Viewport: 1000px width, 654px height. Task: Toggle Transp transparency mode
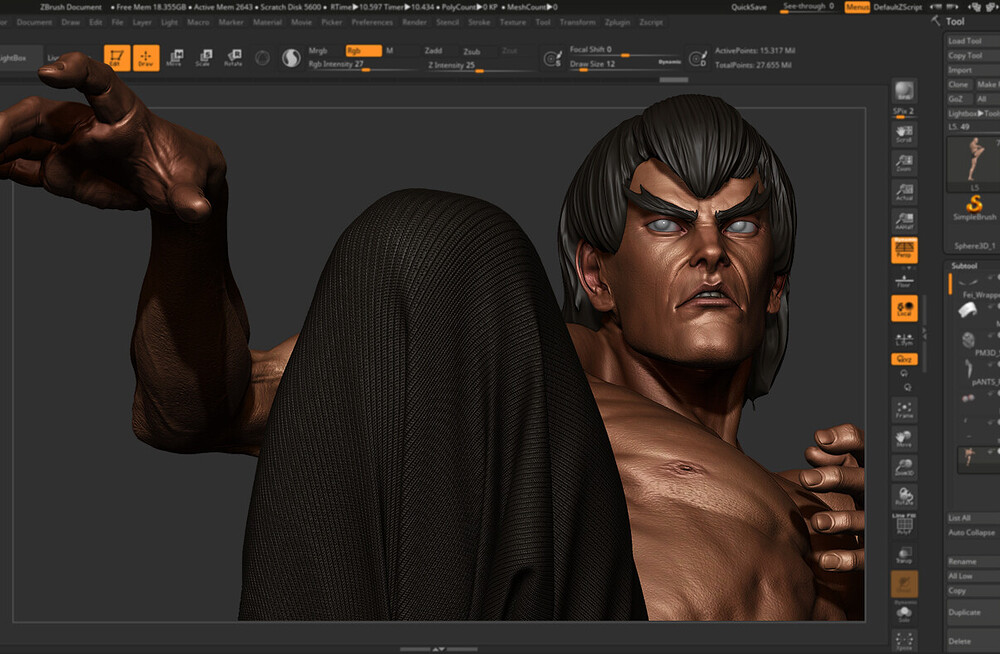click(x=904, y=555)
